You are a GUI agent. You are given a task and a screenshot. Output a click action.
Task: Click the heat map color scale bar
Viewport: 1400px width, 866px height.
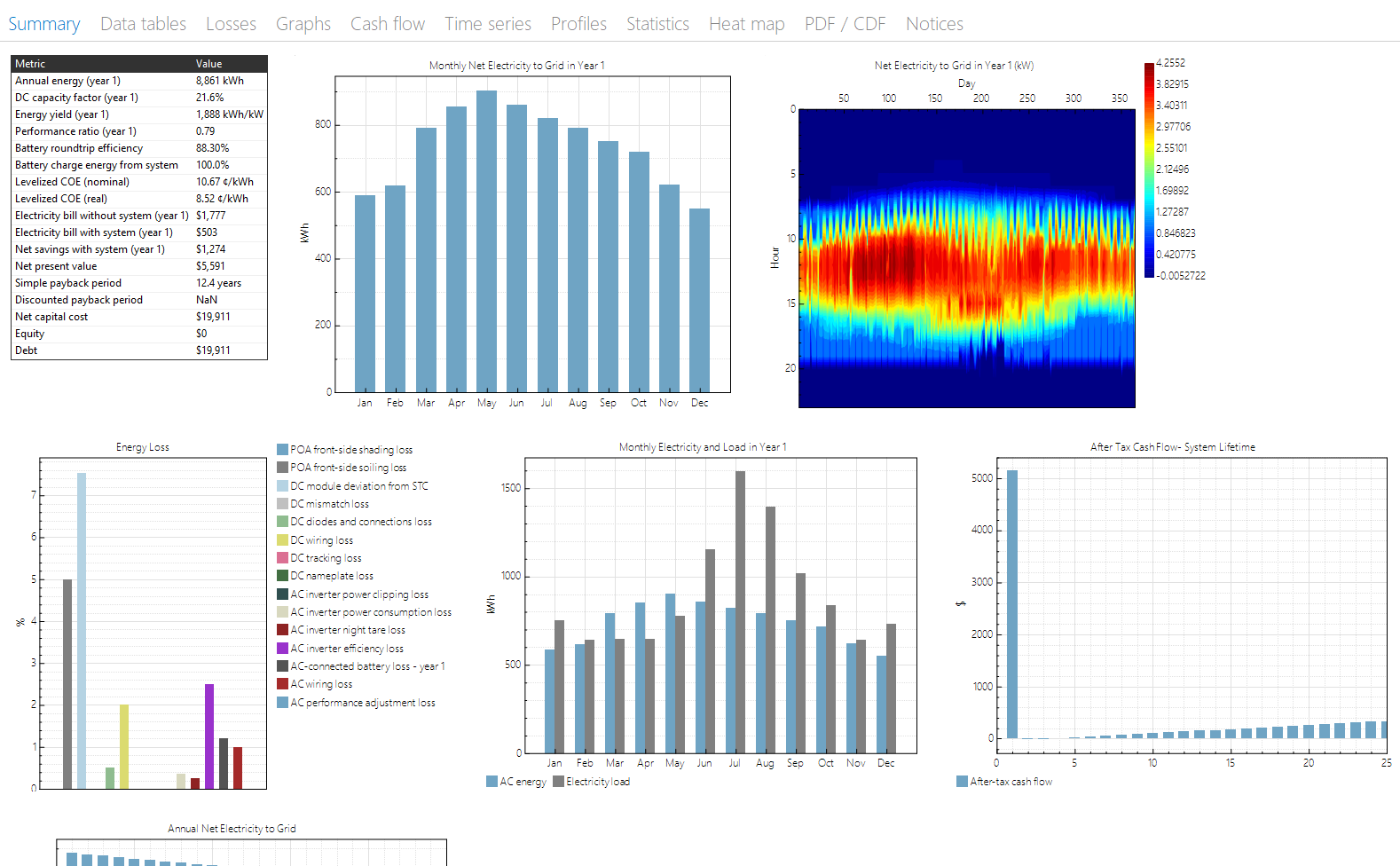[x=1149, y=169]
